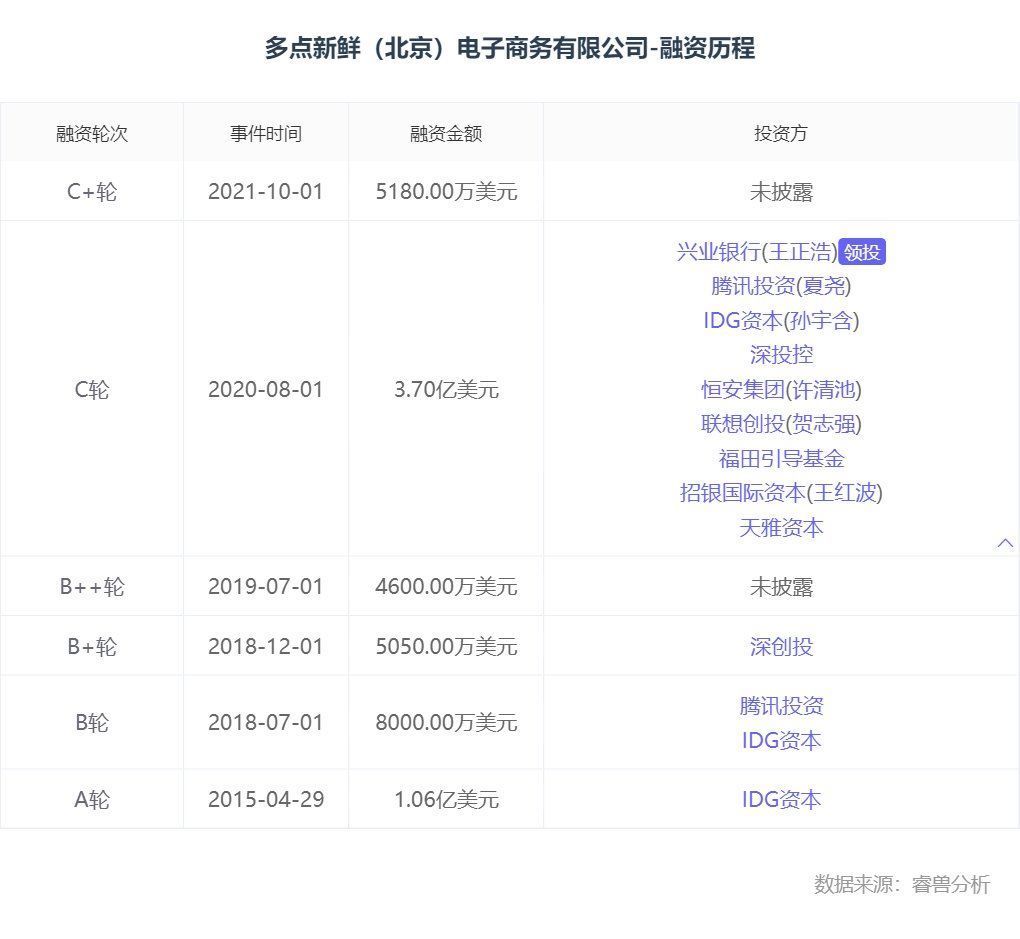Select amount 1.06亿美元
Viewport: 1020px width, 939px height.
[x=446, y=799]
